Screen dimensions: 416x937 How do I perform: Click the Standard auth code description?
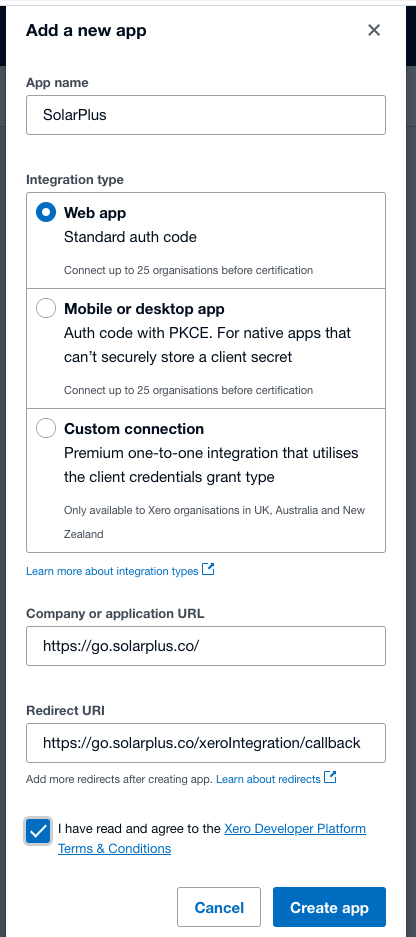130,237
